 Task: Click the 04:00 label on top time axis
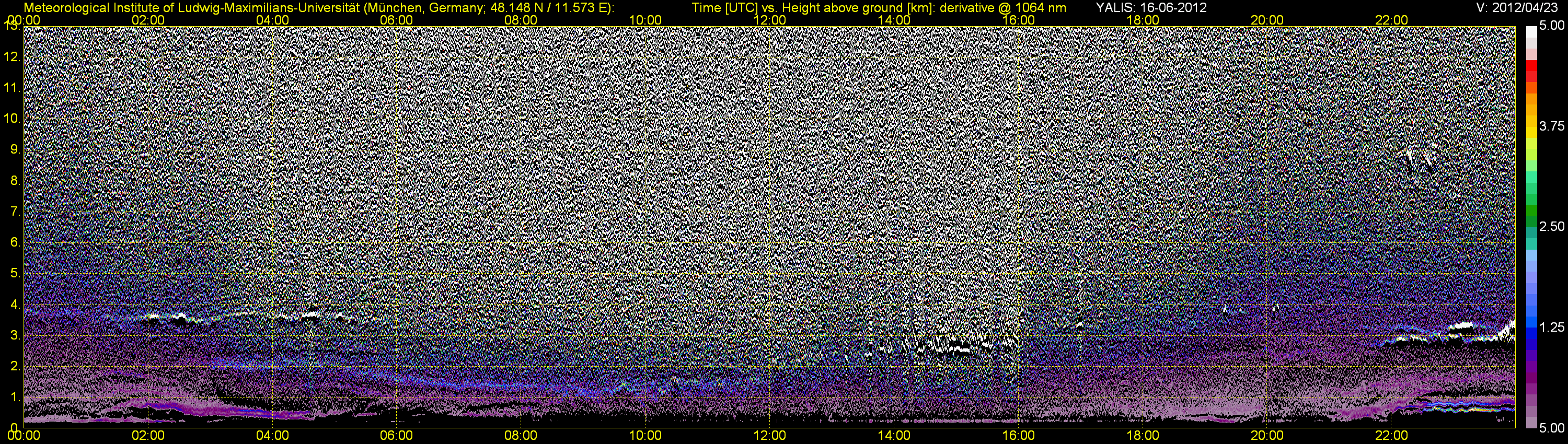pos(273,20)
